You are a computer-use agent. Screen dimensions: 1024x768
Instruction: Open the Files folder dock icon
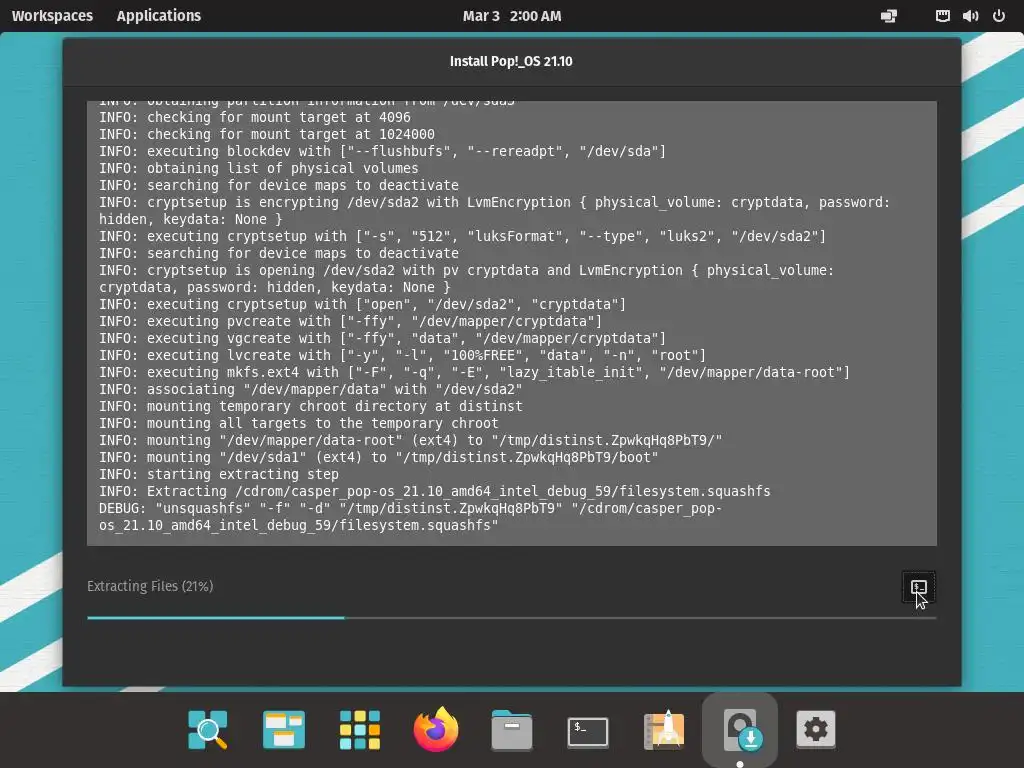coord(512,729)
